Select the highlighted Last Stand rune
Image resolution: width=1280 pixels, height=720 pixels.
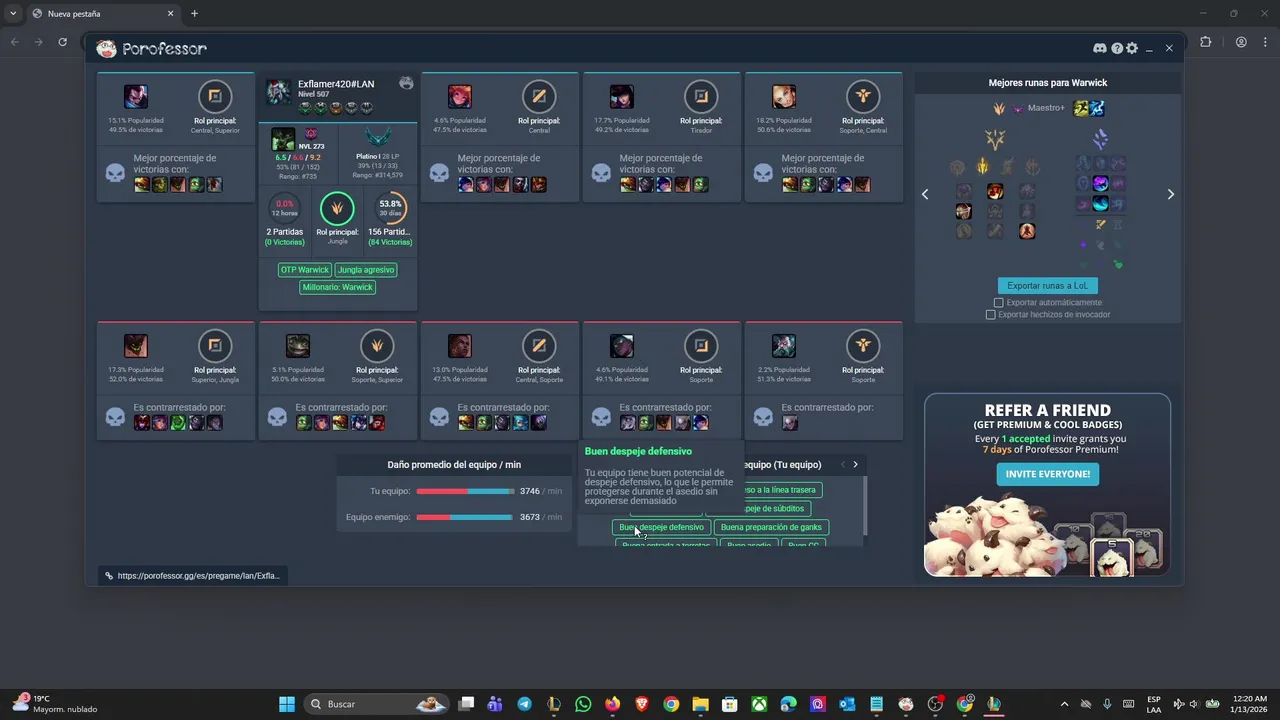point(1027,231)
